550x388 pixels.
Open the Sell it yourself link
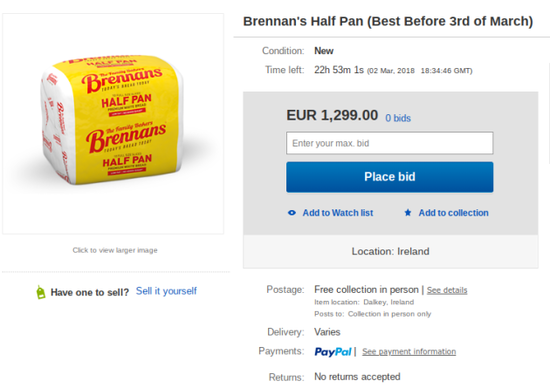click(166, 291)
